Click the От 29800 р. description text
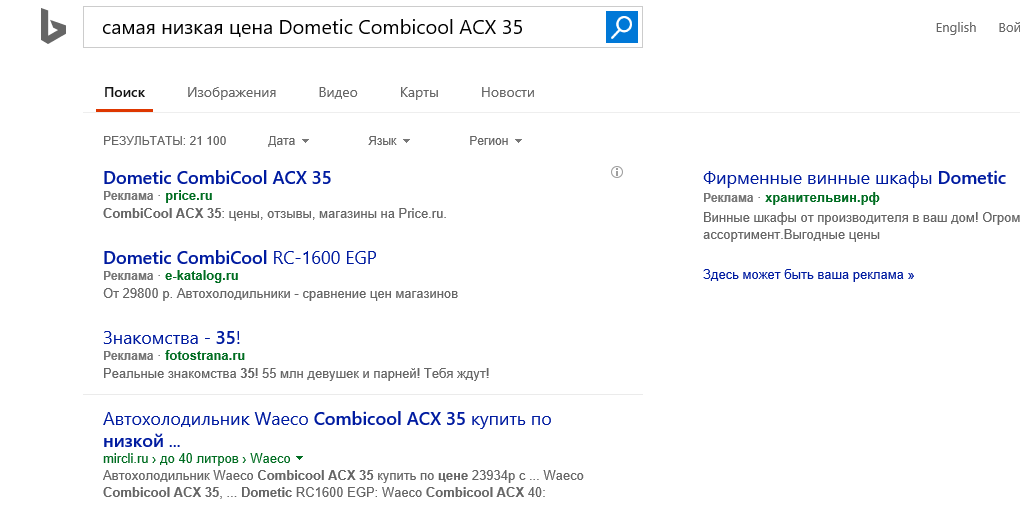The image size is (1020, 517). 280,293
